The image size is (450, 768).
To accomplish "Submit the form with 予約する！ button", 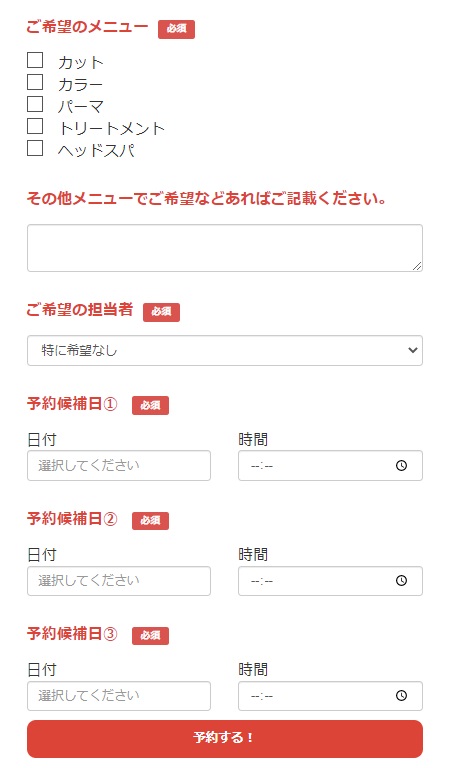I will (x=225, y=739).
